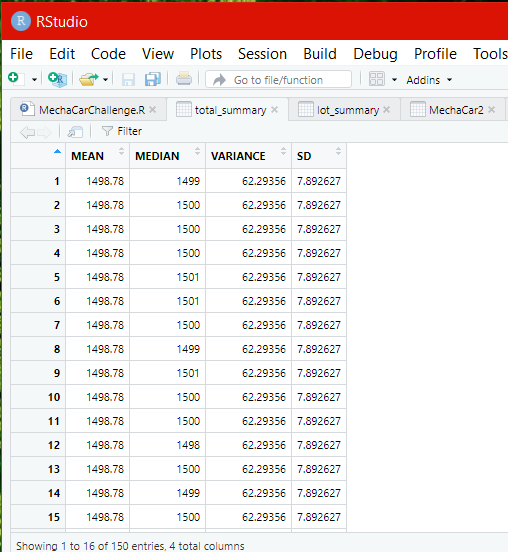This screenshot has width=508, height=552.
Task: Select row 1 MEDIAN cell 1499
Action: [x=168, y=181]
